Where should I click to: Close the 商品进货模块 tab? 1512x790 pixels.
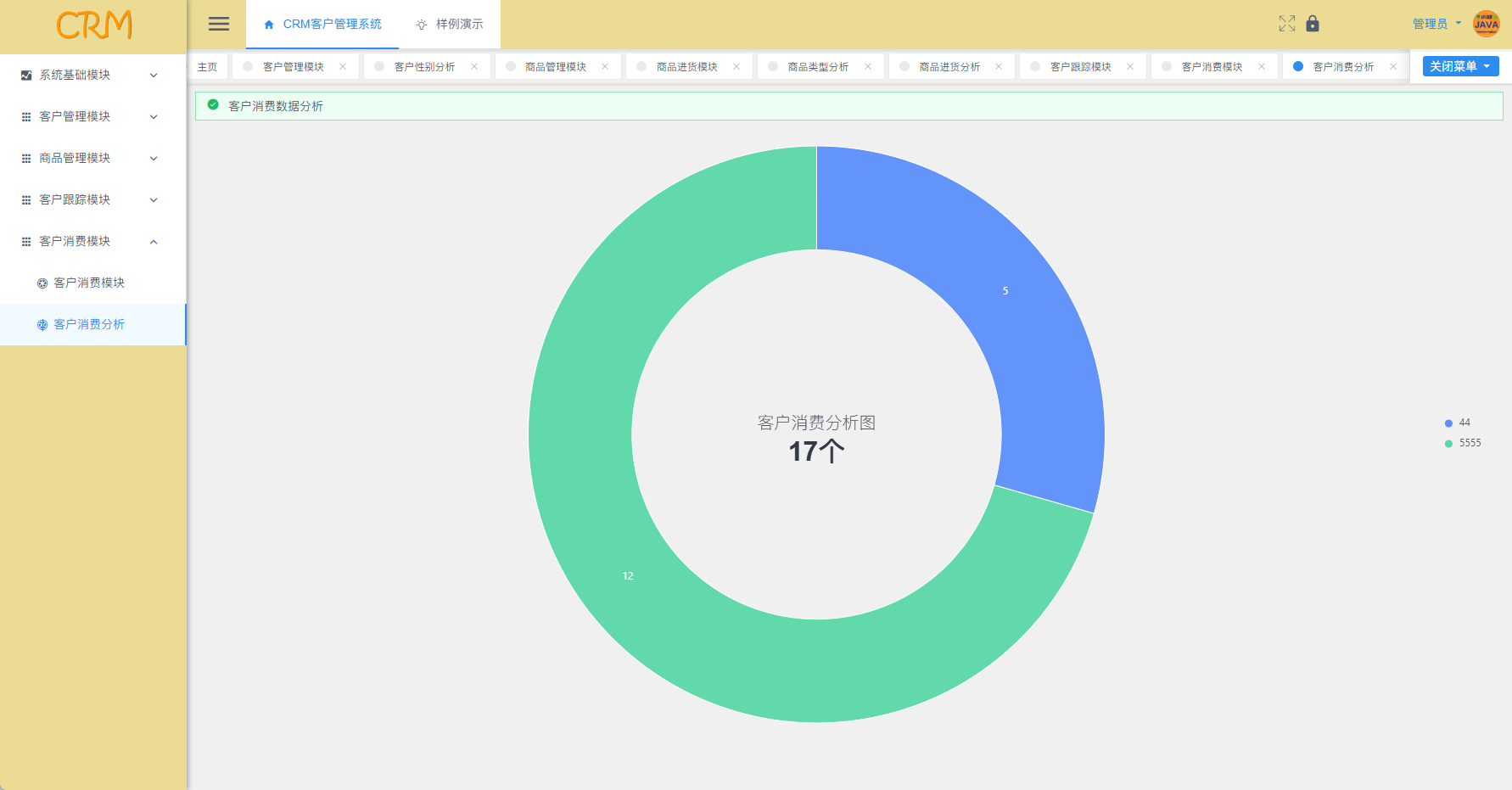coord(736,66)
